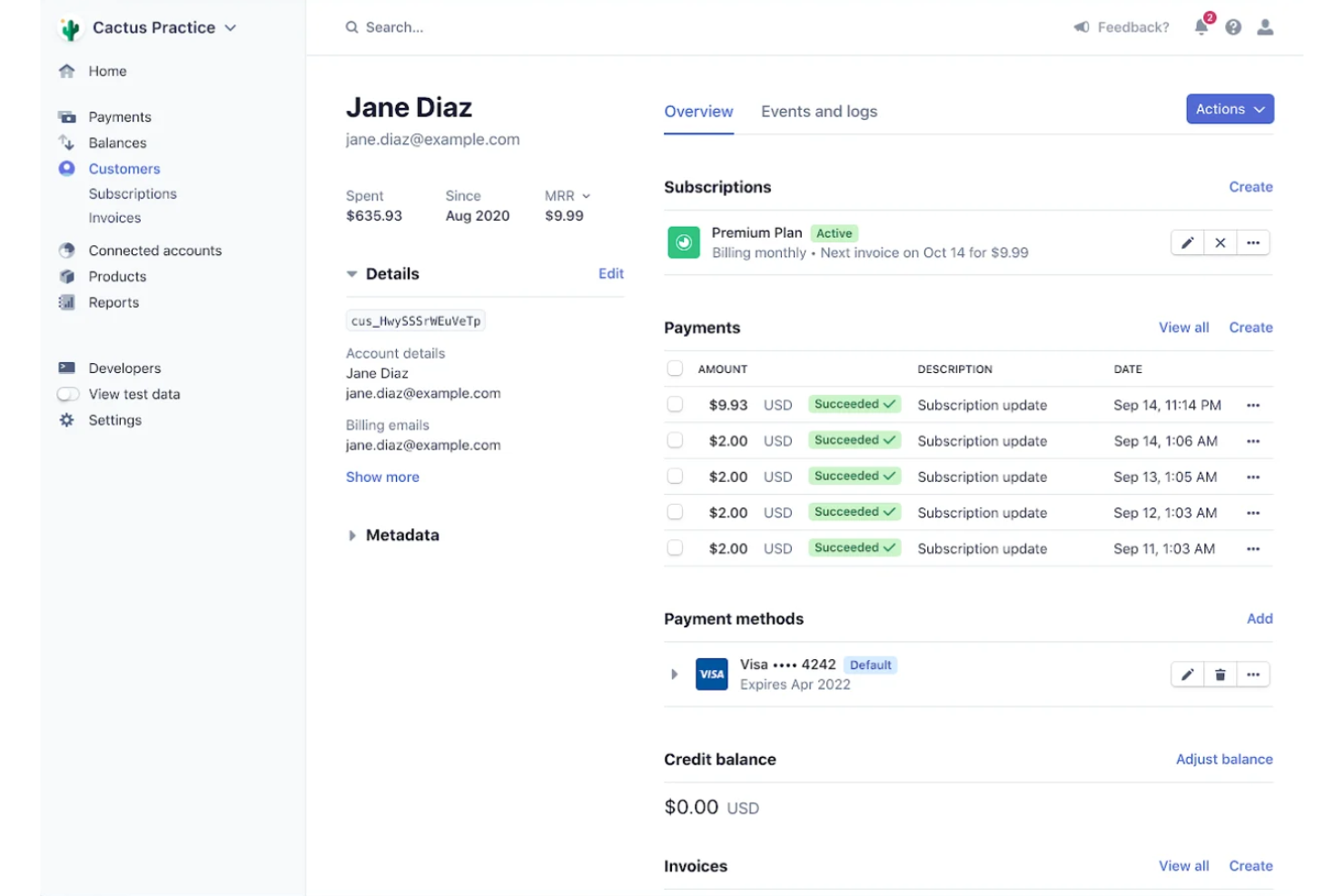The width and height of the screenshot is (1344, 896).
Task: Expand the Visa 4242 payment method details
Action: click(674, 674)
